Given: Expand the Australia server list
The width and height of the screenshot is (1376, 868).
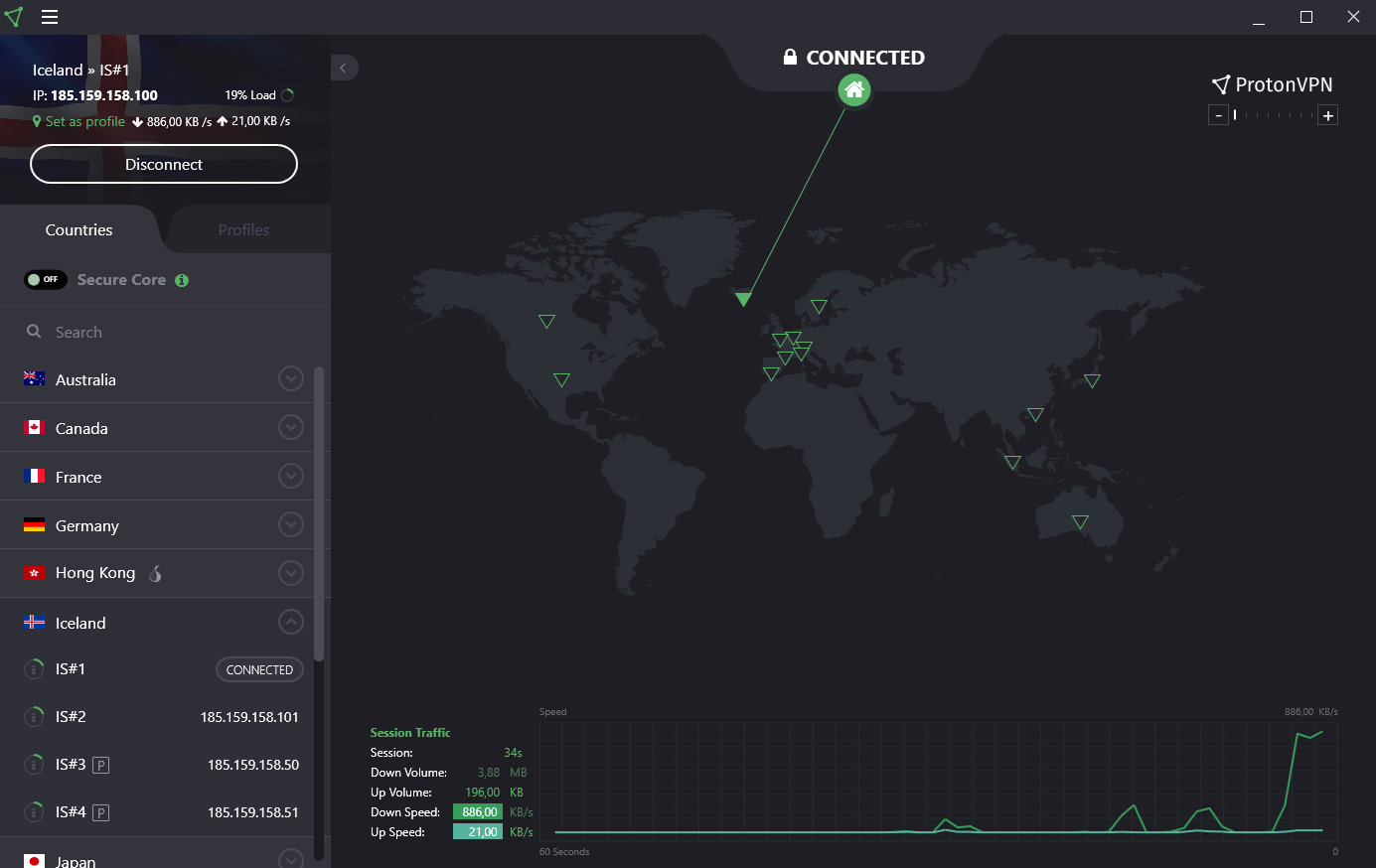Looking at the screenshot, I should [291, 378].
